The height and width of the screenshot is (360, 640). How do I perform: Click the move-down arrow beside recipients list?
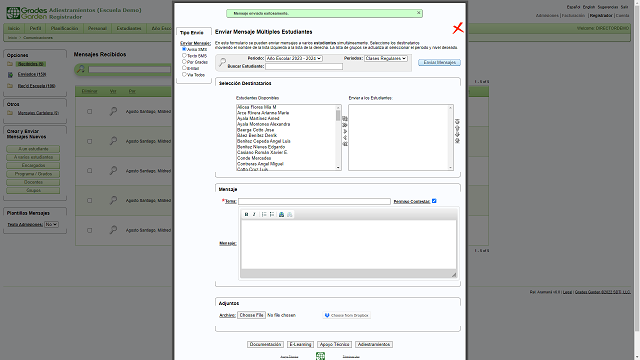coord(457,134)
